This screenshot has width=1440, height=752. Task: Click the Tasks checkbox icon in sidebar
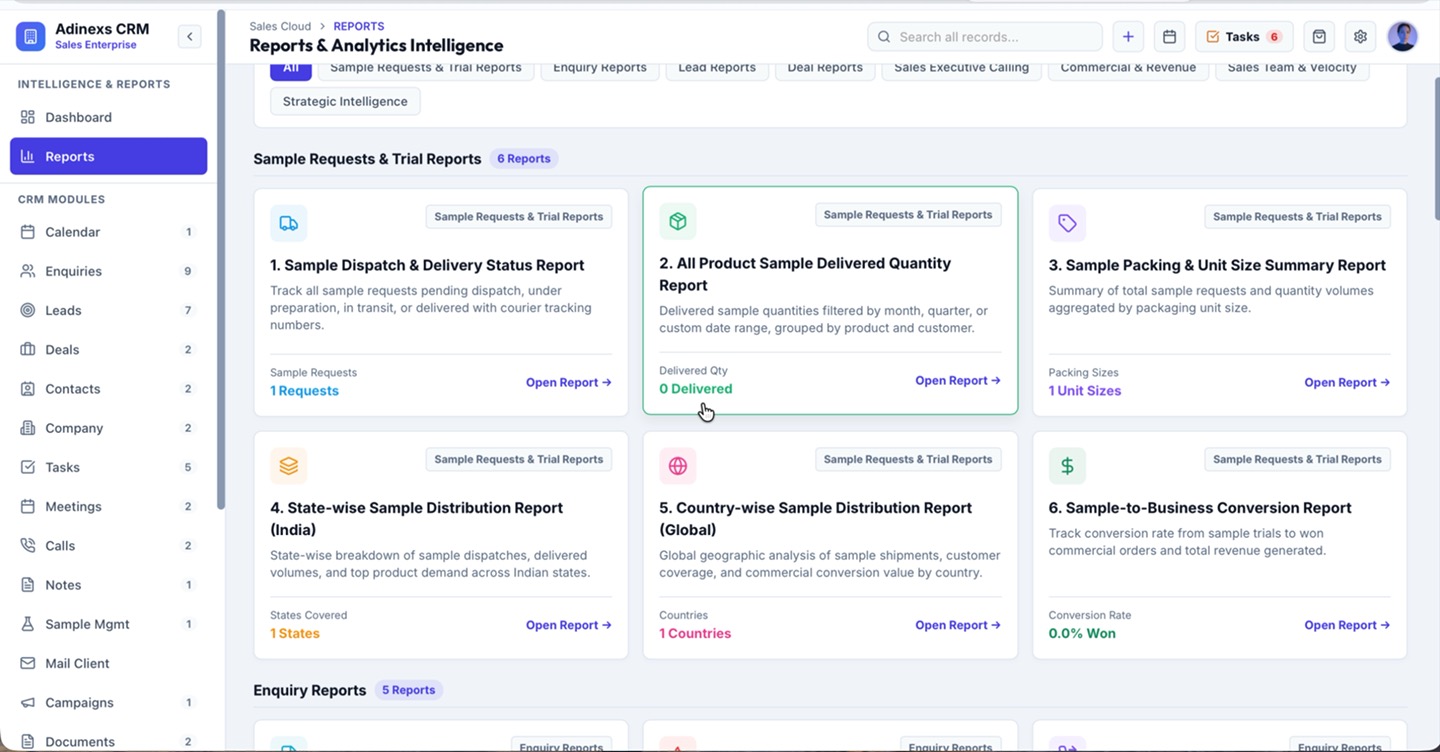[28, 467]
